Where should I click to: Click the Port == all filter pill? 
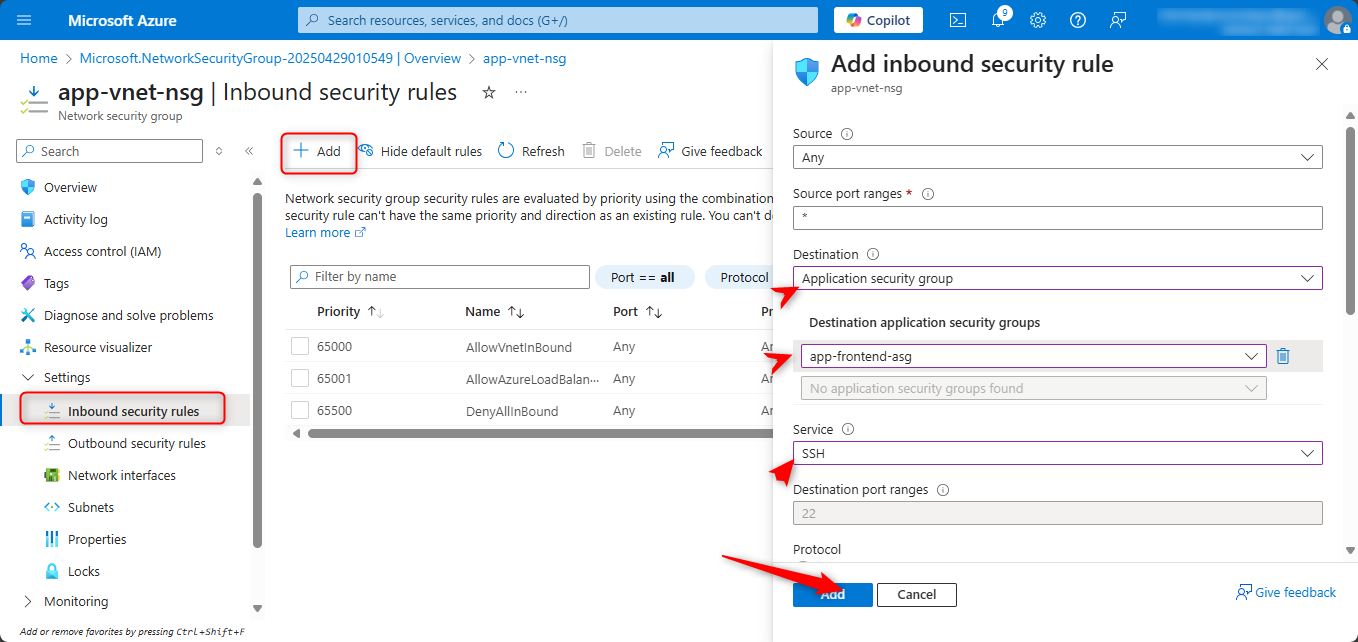click(x=645, y=277)
